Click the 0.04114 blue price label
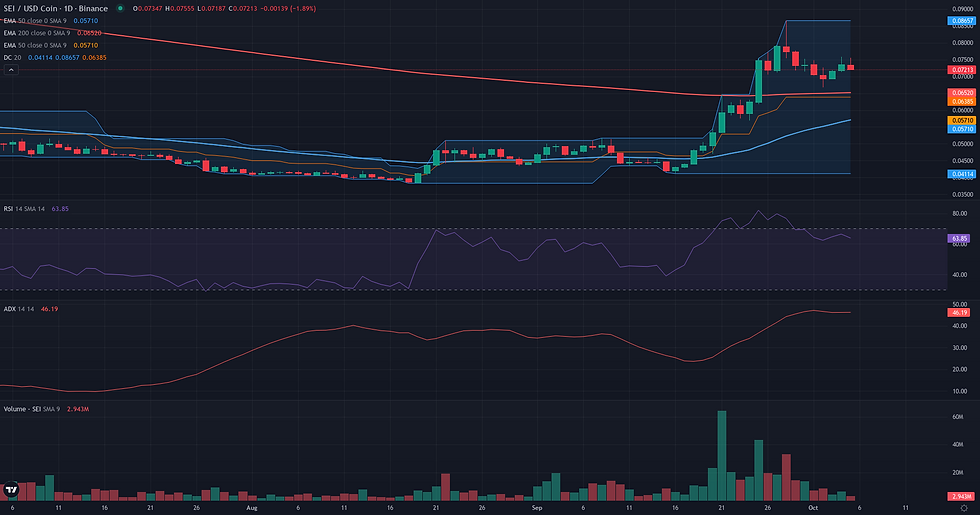Viewport: 980px width, 515px height. pos(962,174)
